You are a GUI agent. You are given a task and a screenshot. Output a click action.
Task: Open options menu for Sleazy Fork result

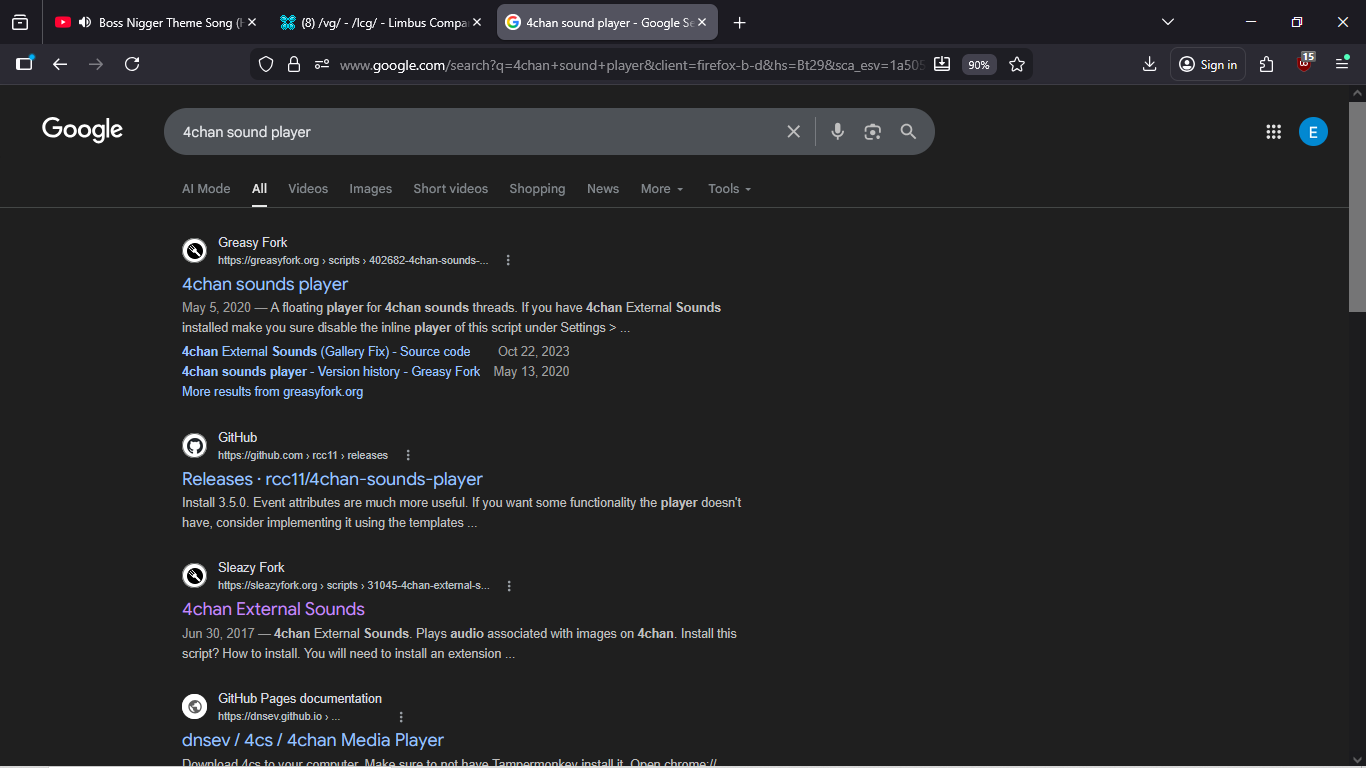pos(509,586)
